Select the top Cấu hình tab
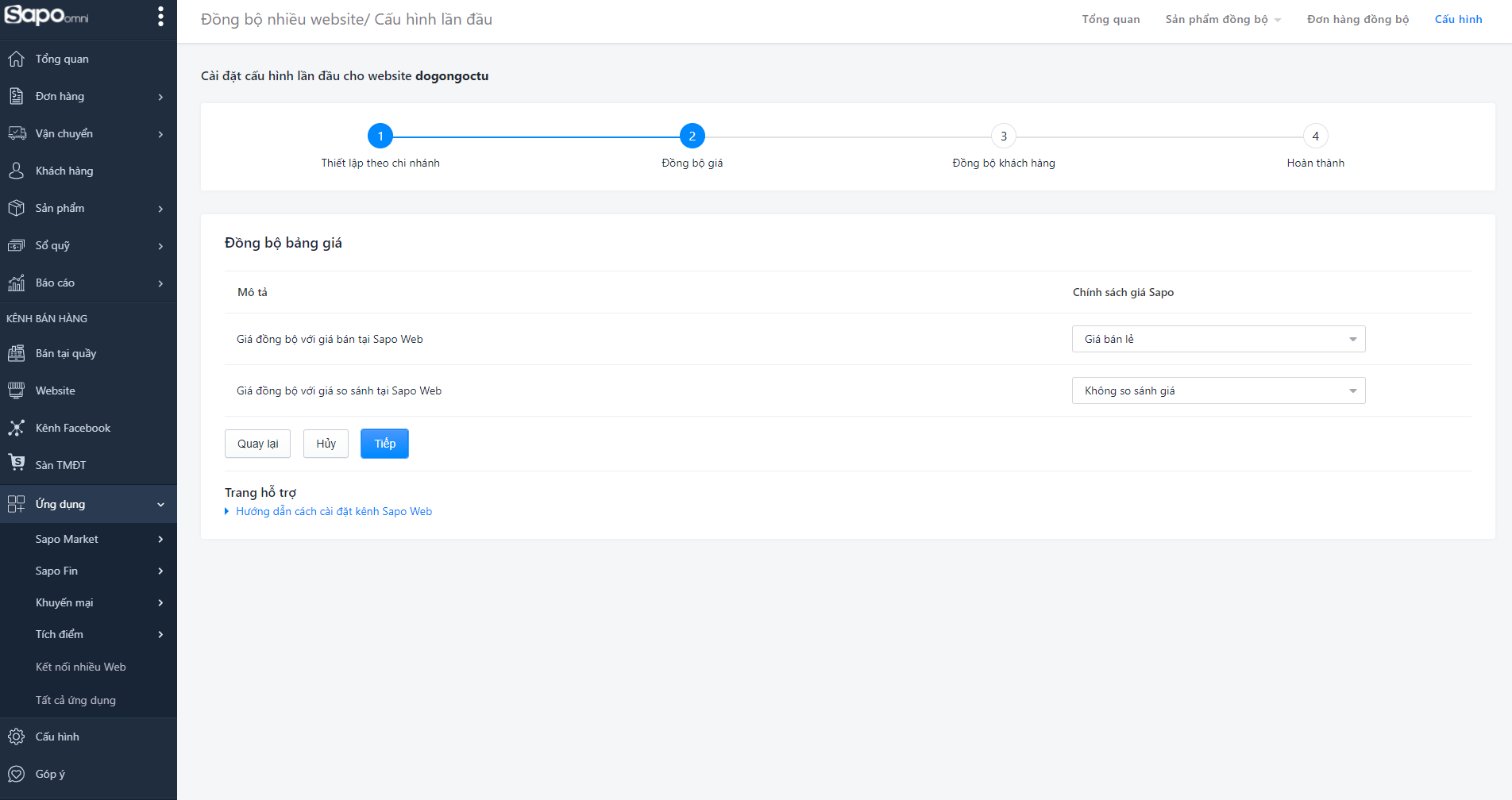Screen dimensions: 1512x800 click(x=1458, y=19)
